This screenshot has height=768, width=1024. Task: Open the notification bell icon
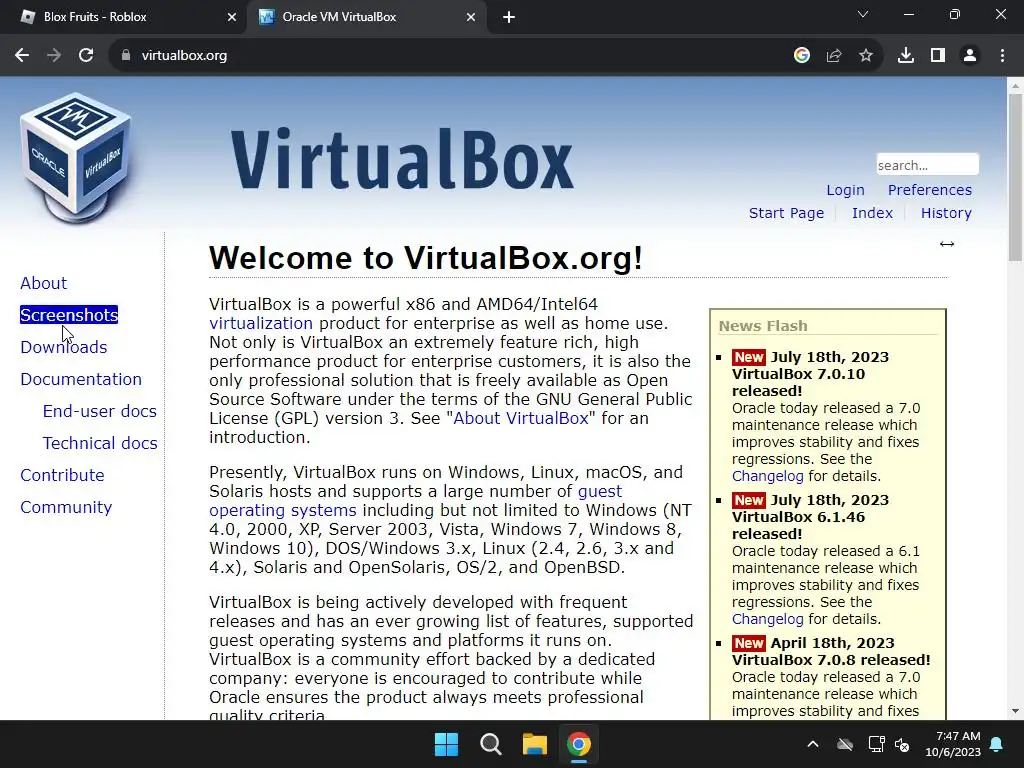(997, 744)
